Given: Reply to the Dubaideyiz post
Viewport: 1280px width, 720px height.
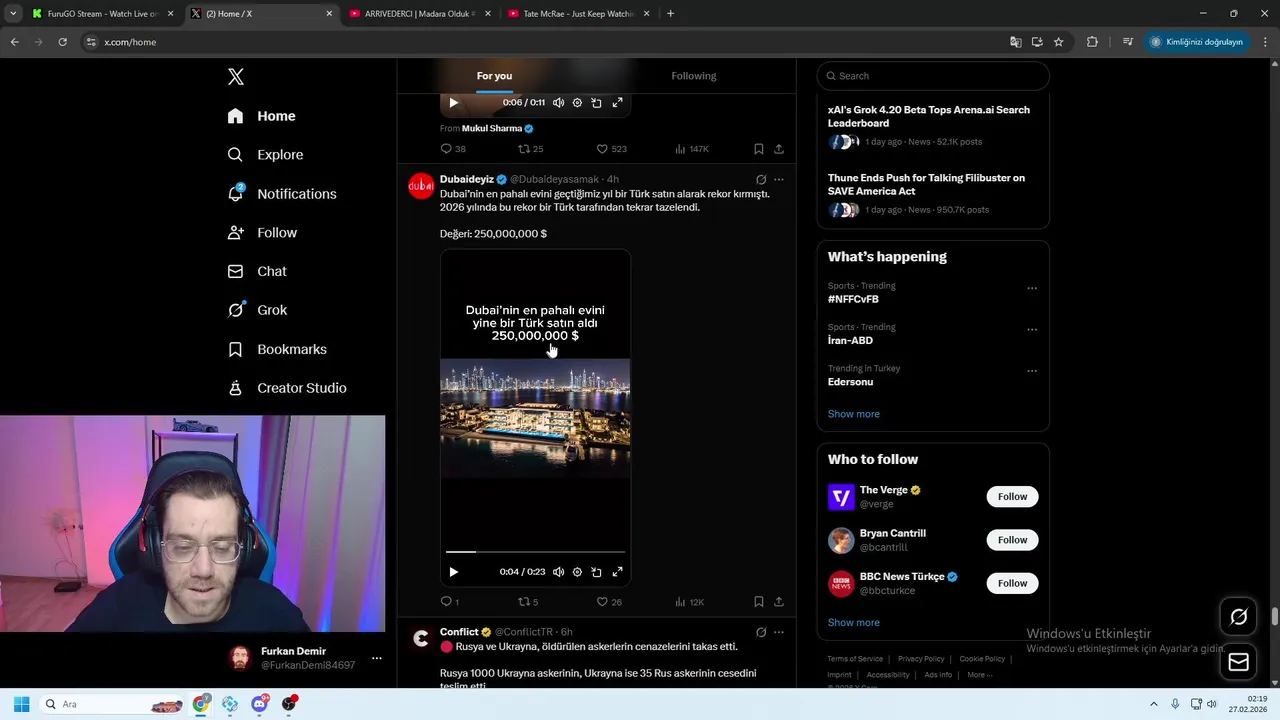Looking at the screenshot, I should [449, 602].
